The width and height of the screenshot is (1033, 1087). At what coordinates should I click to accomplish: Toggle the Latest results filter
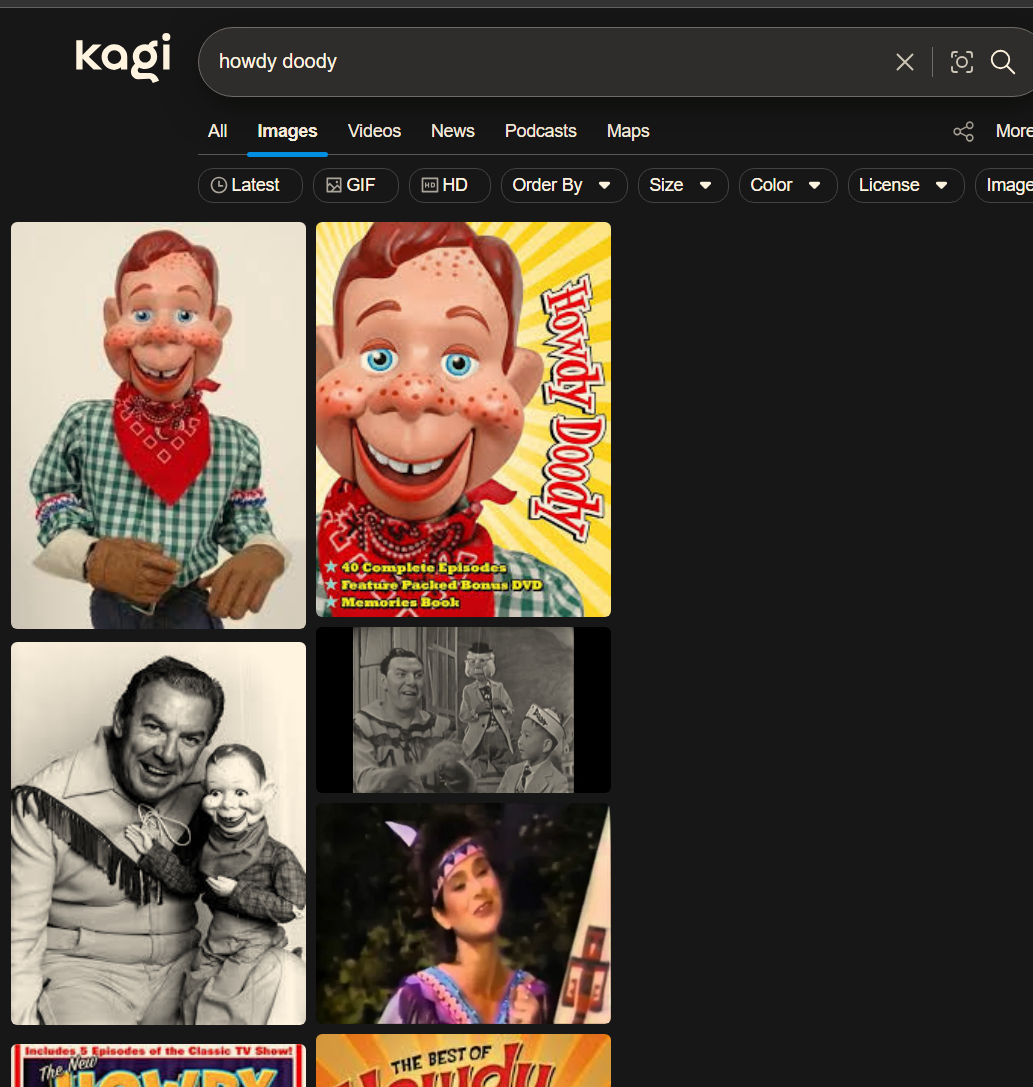click(x=250, y=185)
